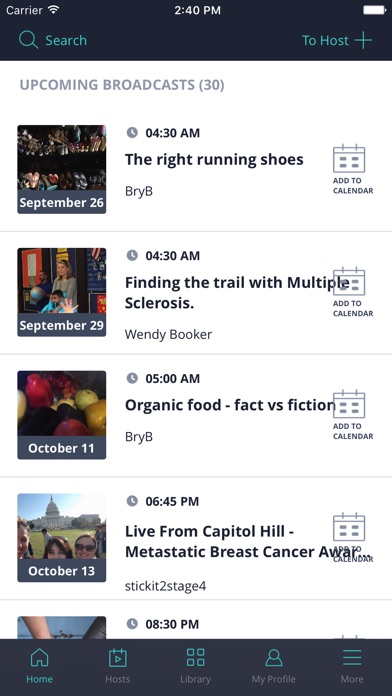Open the More menu tab
Screen dimensions: 392x696
pyautogui.click(x=352, y=666)
